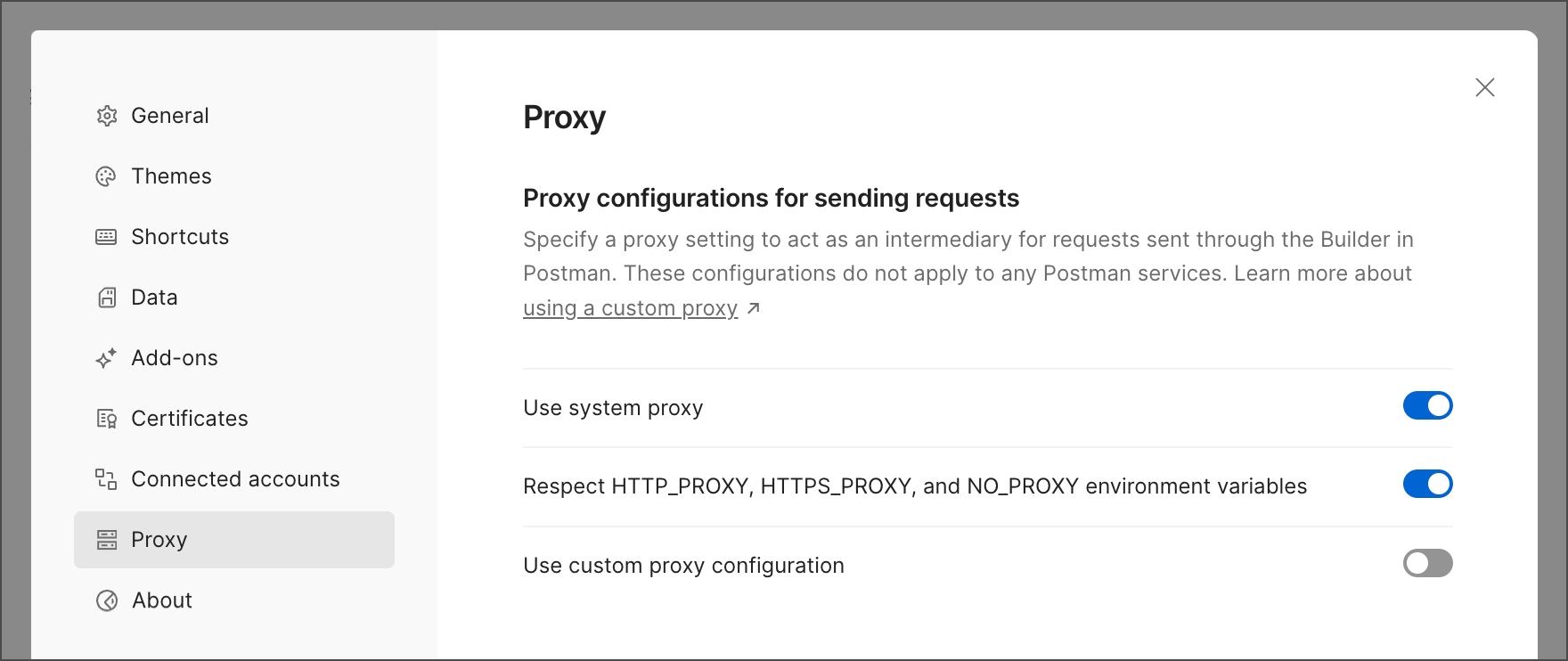Click the Shortcuts keyboard icon
Image resolution: width=1568 pixels, height=661 pixels.
[106, 237]
